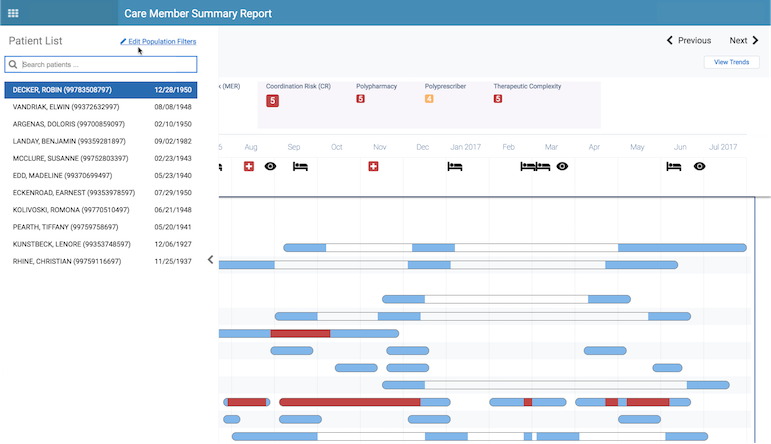
Task: Go to the next patient
Action: tap(744, 40)
